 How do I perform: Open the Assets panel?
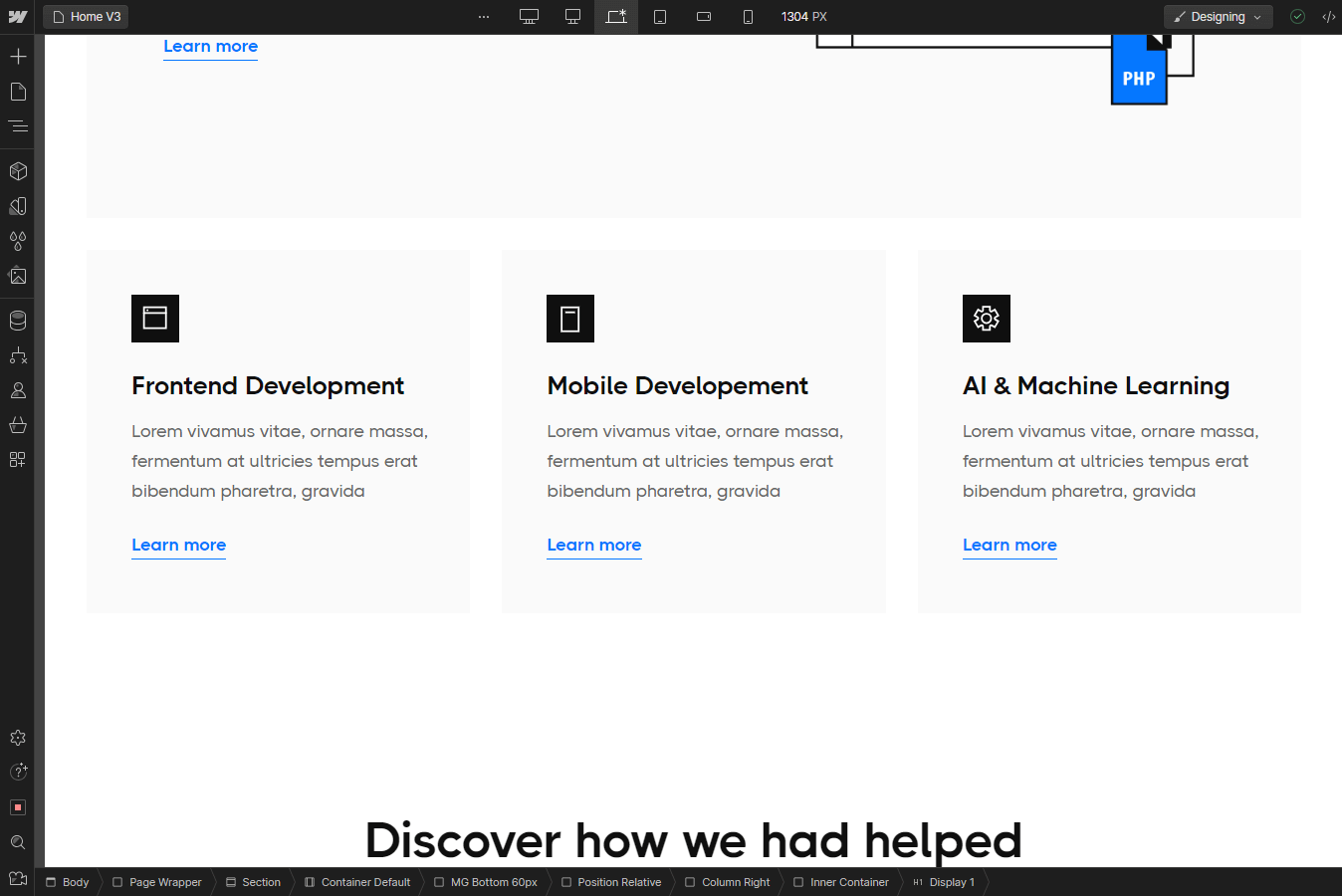tap(18, 276)
